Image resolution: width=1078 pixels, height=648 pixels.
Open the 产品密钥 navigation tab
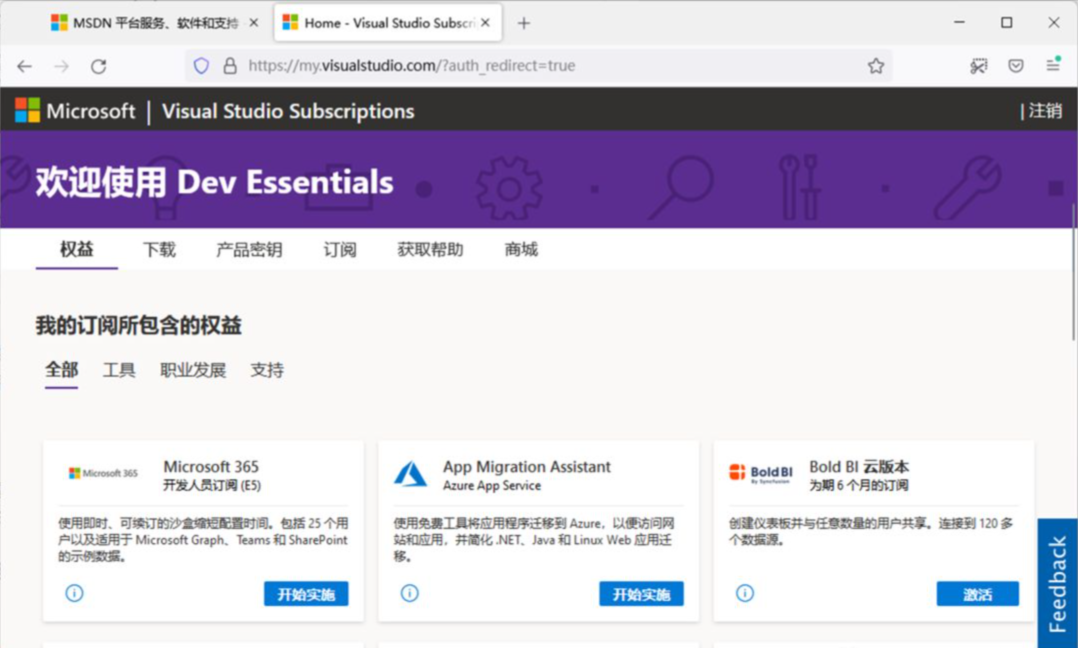click(x=249, y=249)
